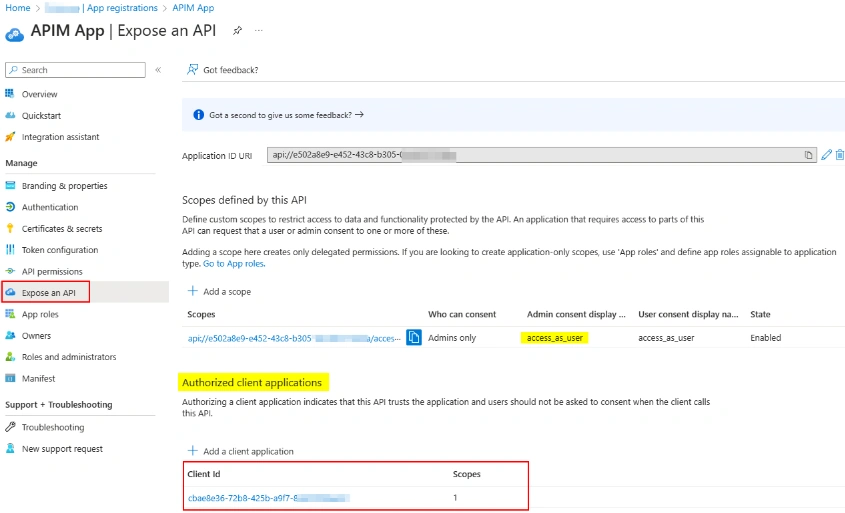Click highlighted access_as_user admin consent name
845x513 pixels.
point(555,338)
